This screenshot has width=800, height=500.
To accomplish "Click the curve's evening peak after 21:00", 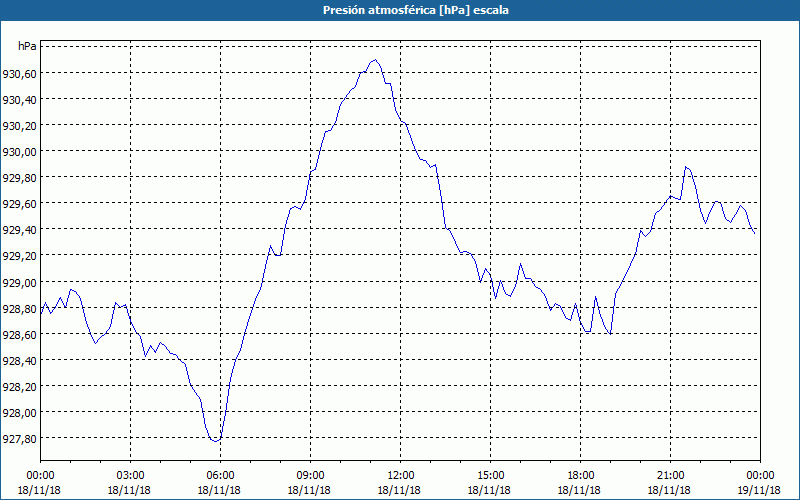I will coord(686,167).
